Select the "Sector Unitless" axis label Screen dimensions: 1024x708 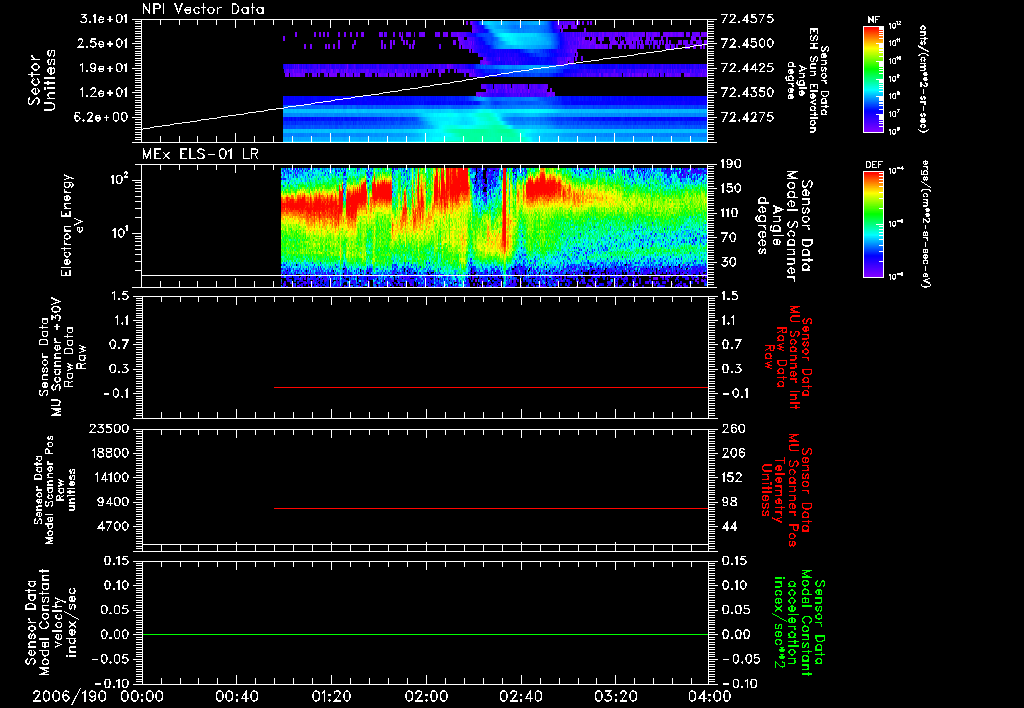(x=42, y=80)
